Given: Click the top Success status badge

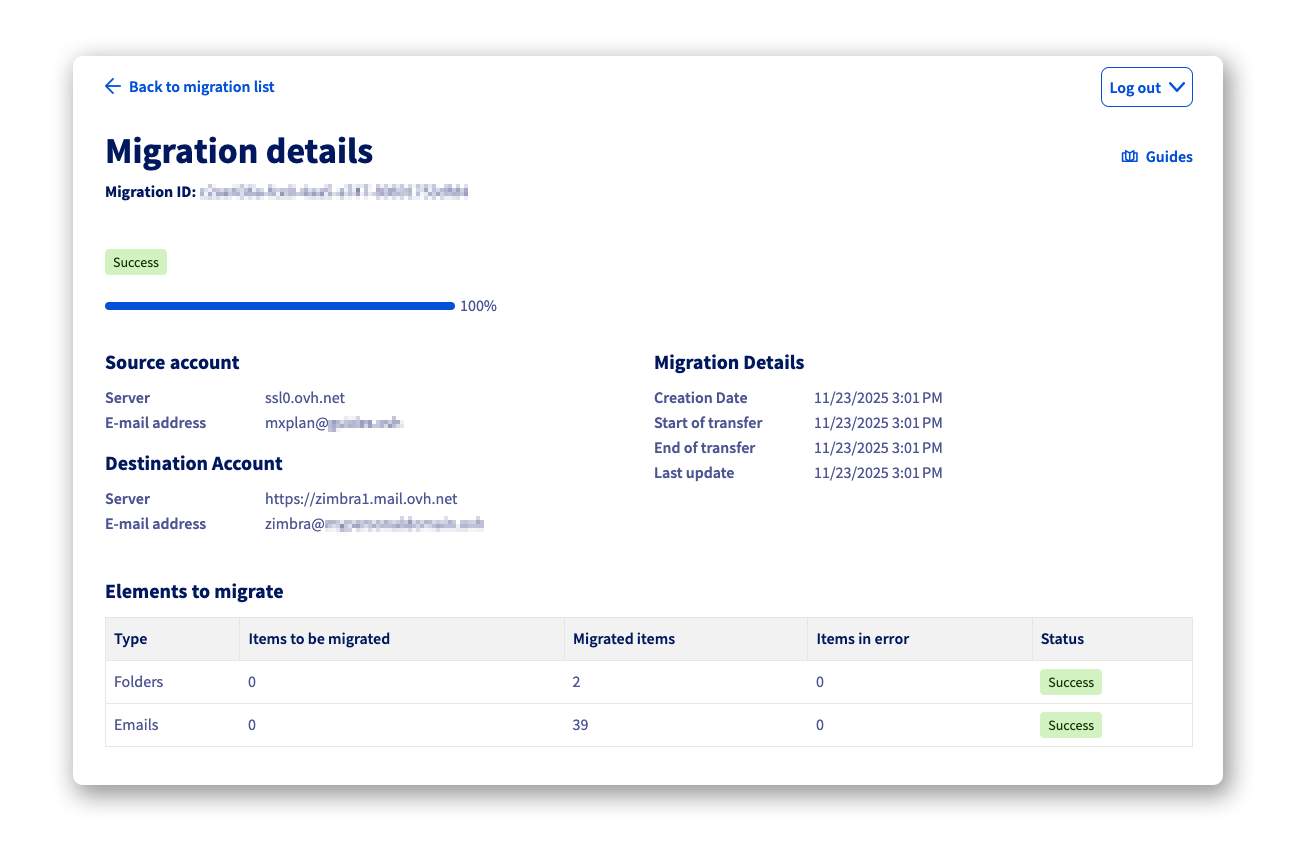Looking at the screenshot, I should 136,262.
